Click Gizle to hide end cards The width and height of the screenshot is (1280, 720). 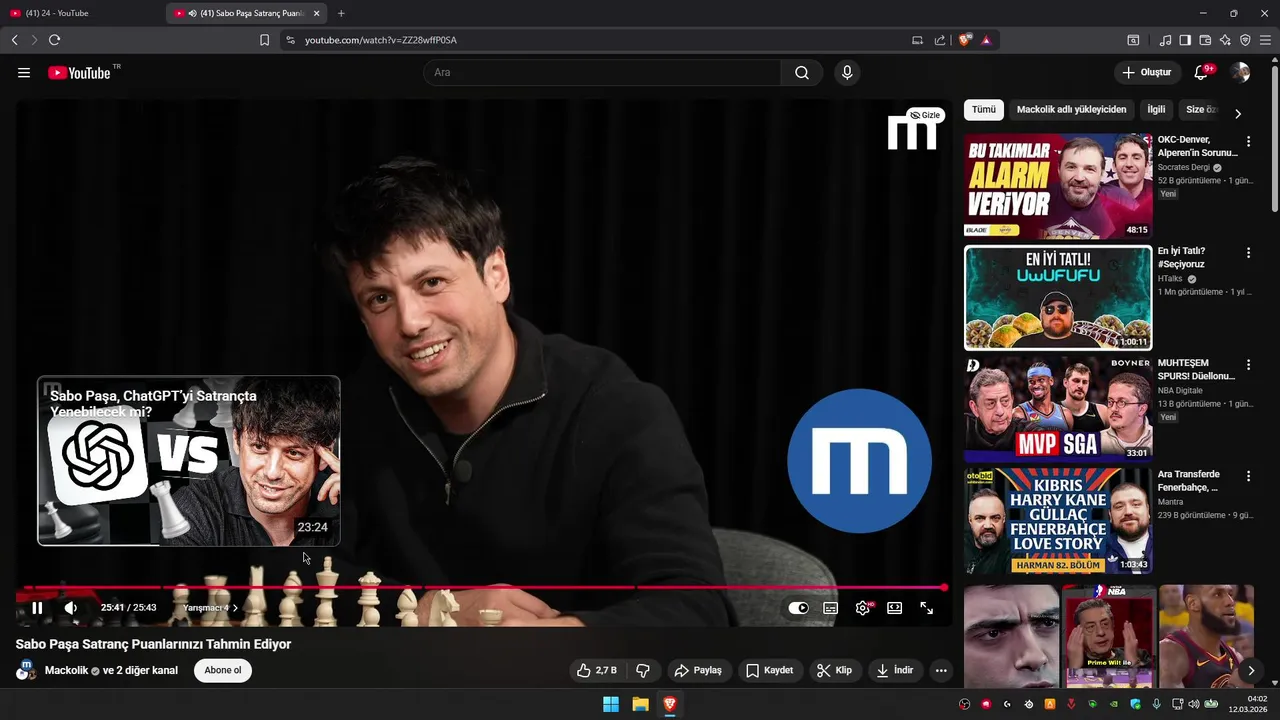pyautogui.click(x=925, y=115)
